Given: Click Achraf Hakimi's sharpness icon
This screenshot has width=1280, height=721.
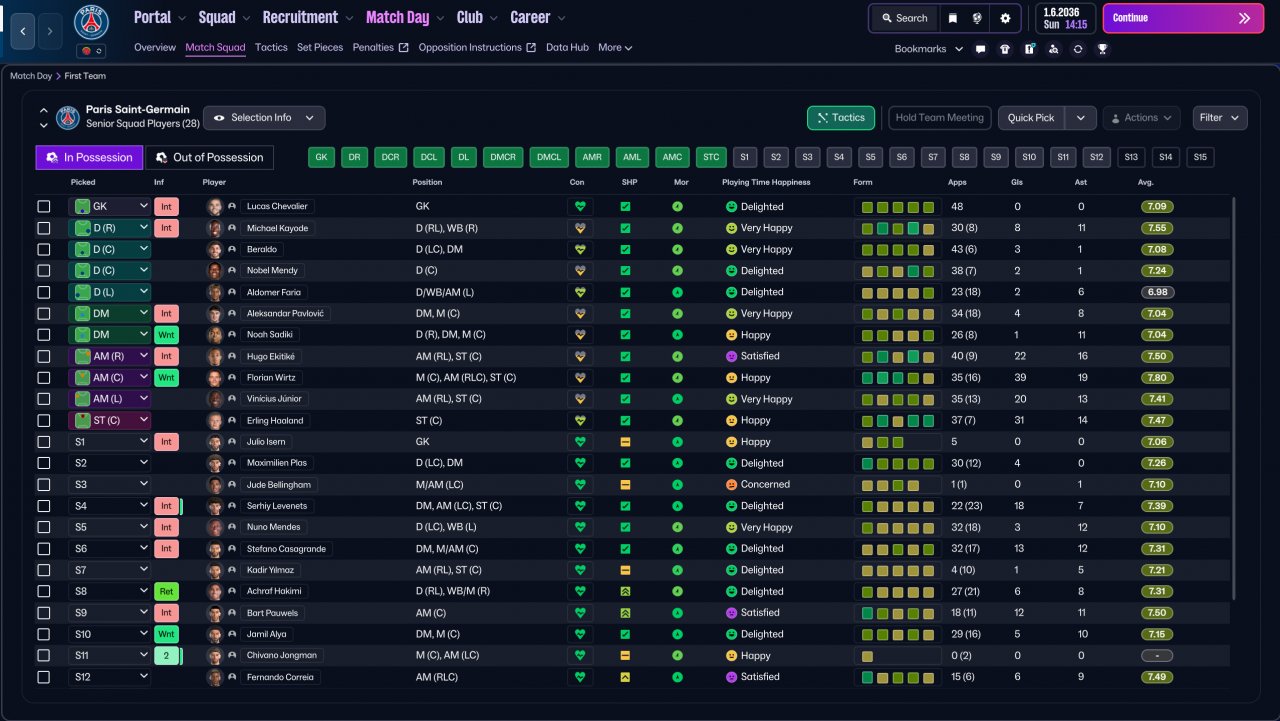Looking at the screenshot, I should click(625, 592).
